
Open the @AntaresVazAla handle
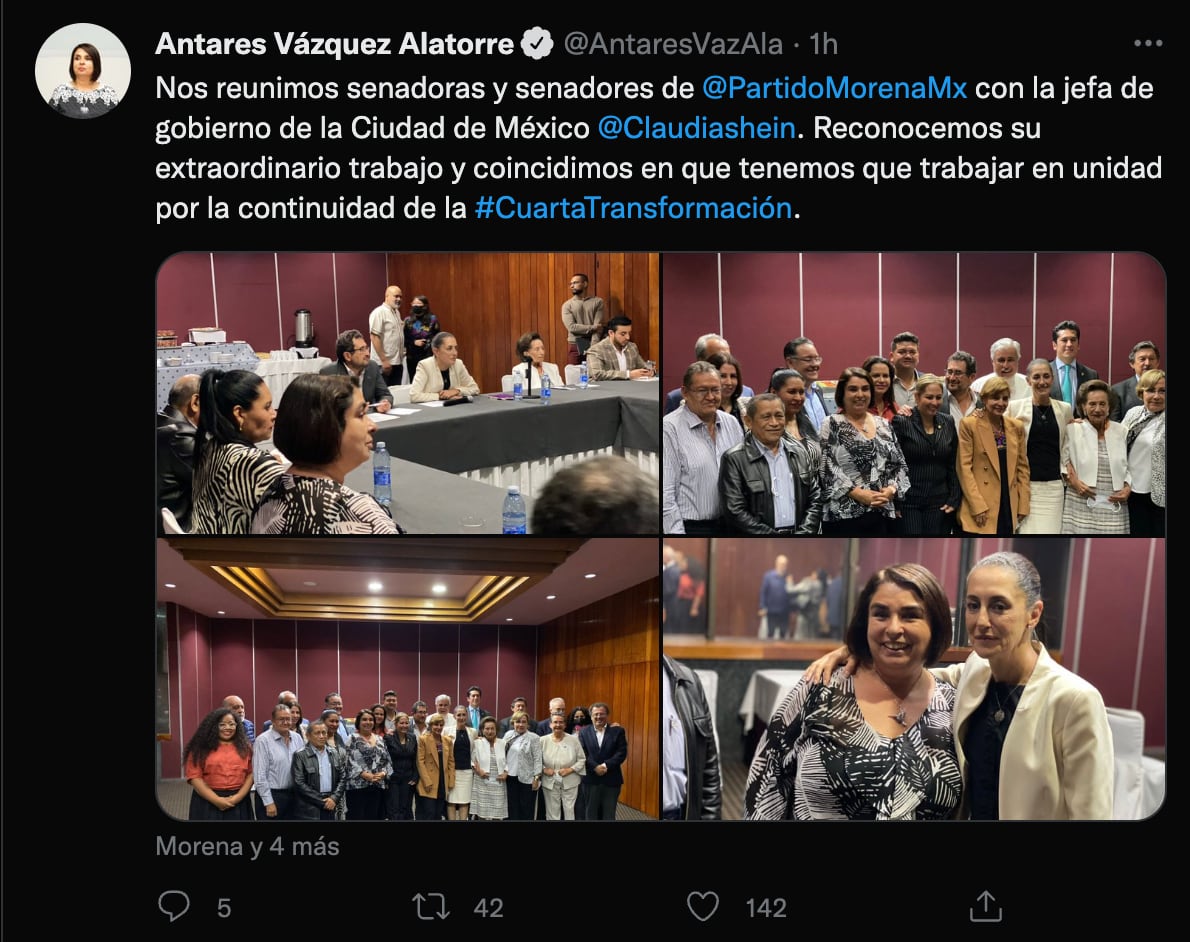pyautogui.click(x=673, y=44)
